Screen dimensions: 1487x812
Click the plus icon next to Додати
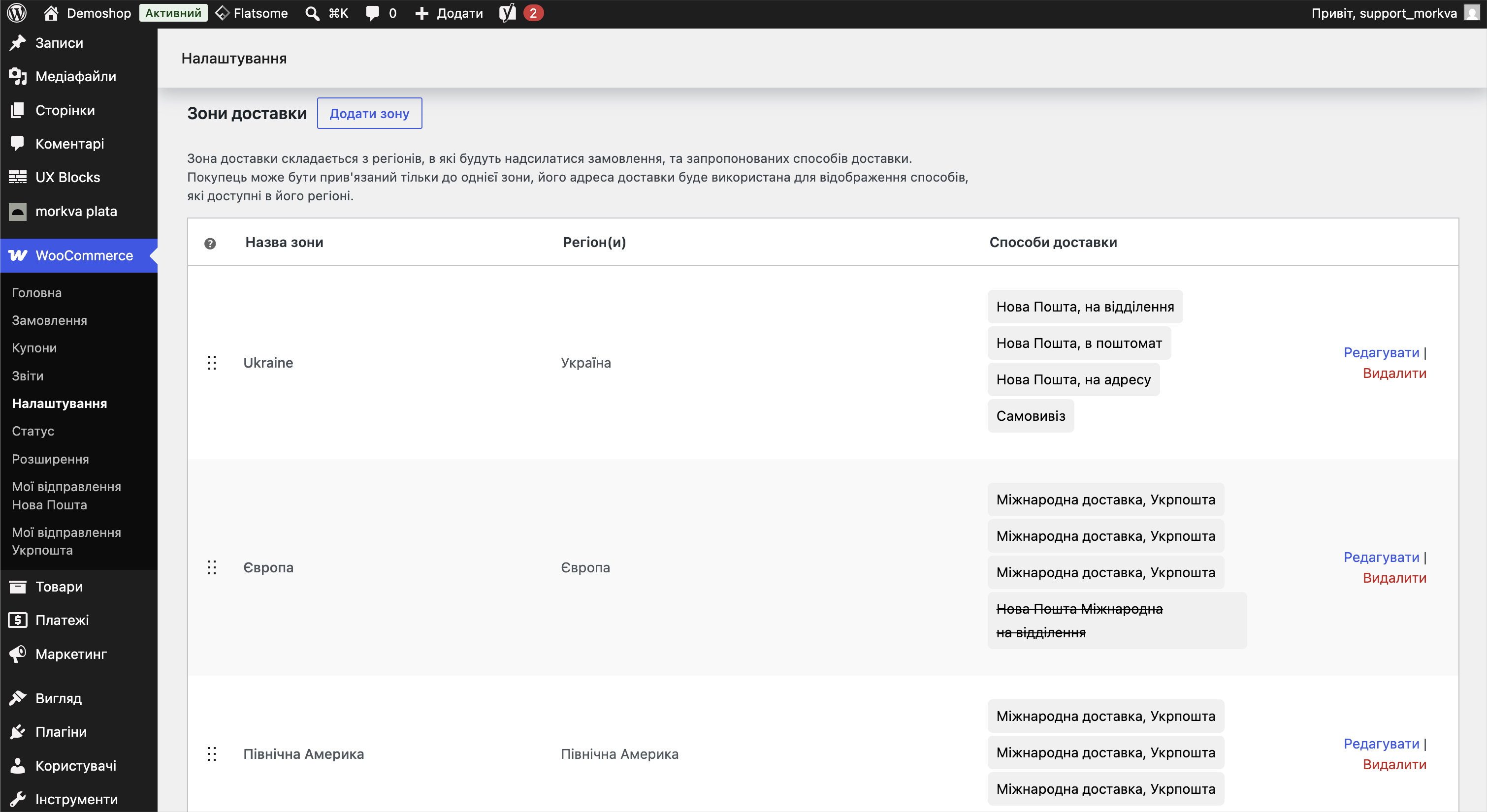pyautogui.click(x=422, y=13)
